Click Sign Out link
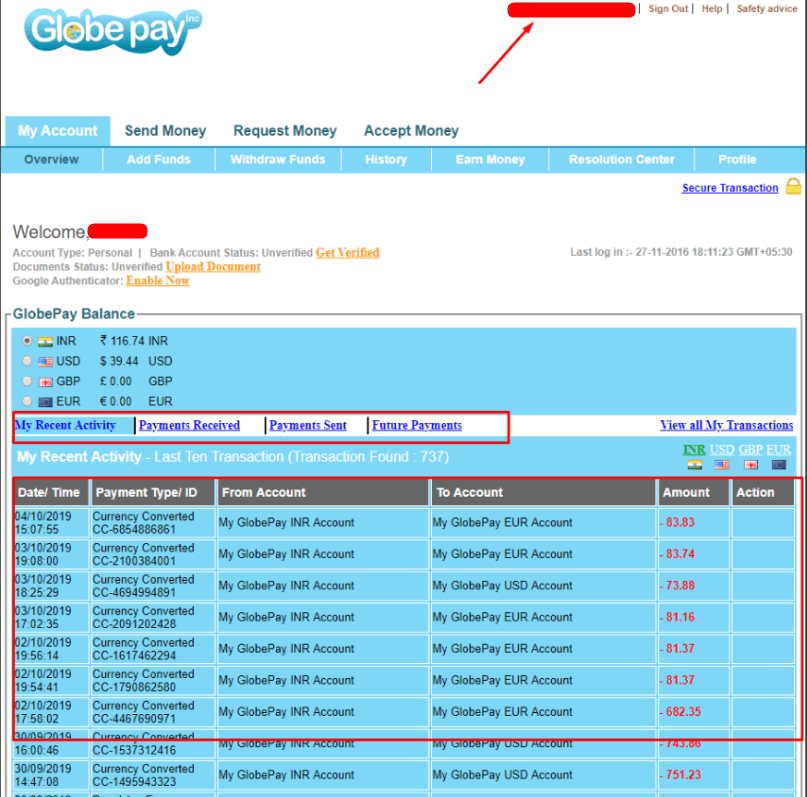Screen dimensions: 807x797 coord(668,9)
